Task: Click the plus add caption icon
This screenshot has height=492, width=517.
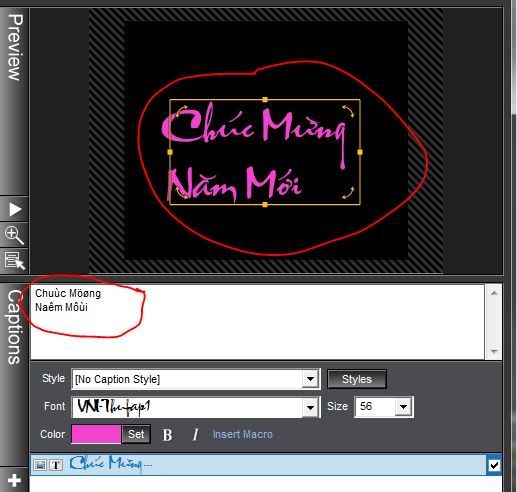Action: (x=14, y=480)
